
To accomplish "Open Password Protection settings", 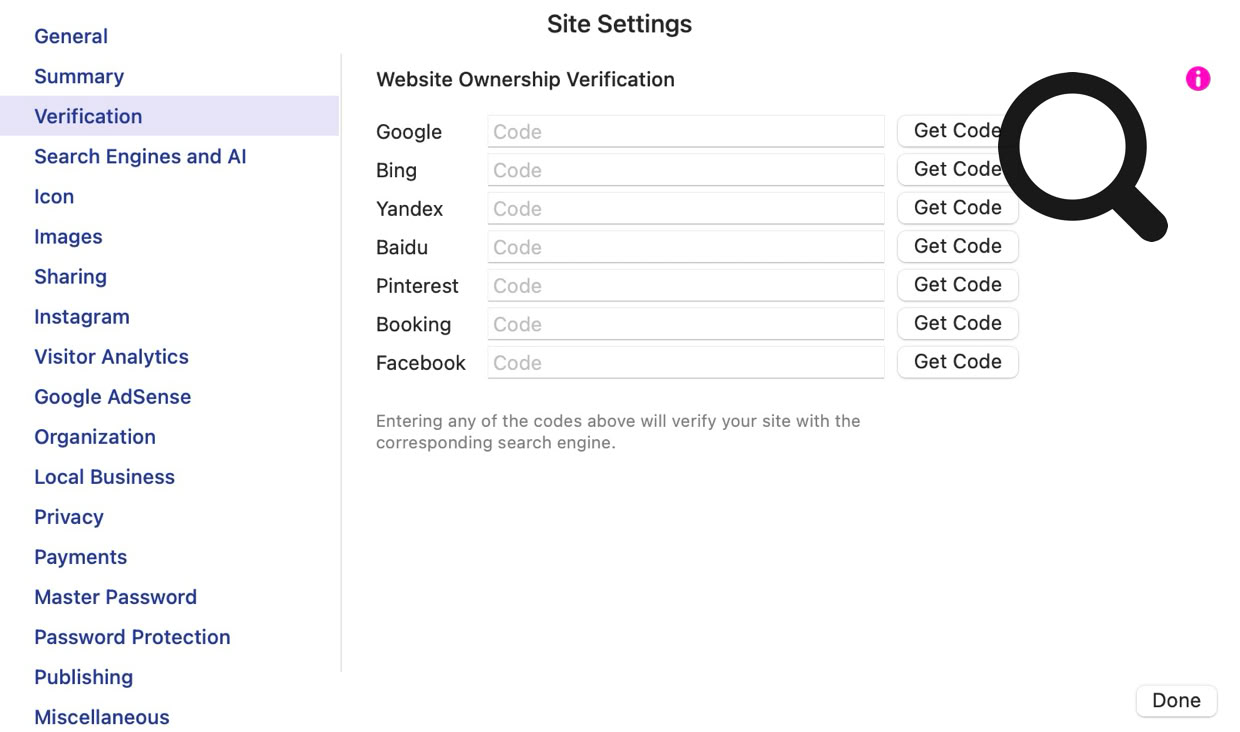I will tap(132, 636).
